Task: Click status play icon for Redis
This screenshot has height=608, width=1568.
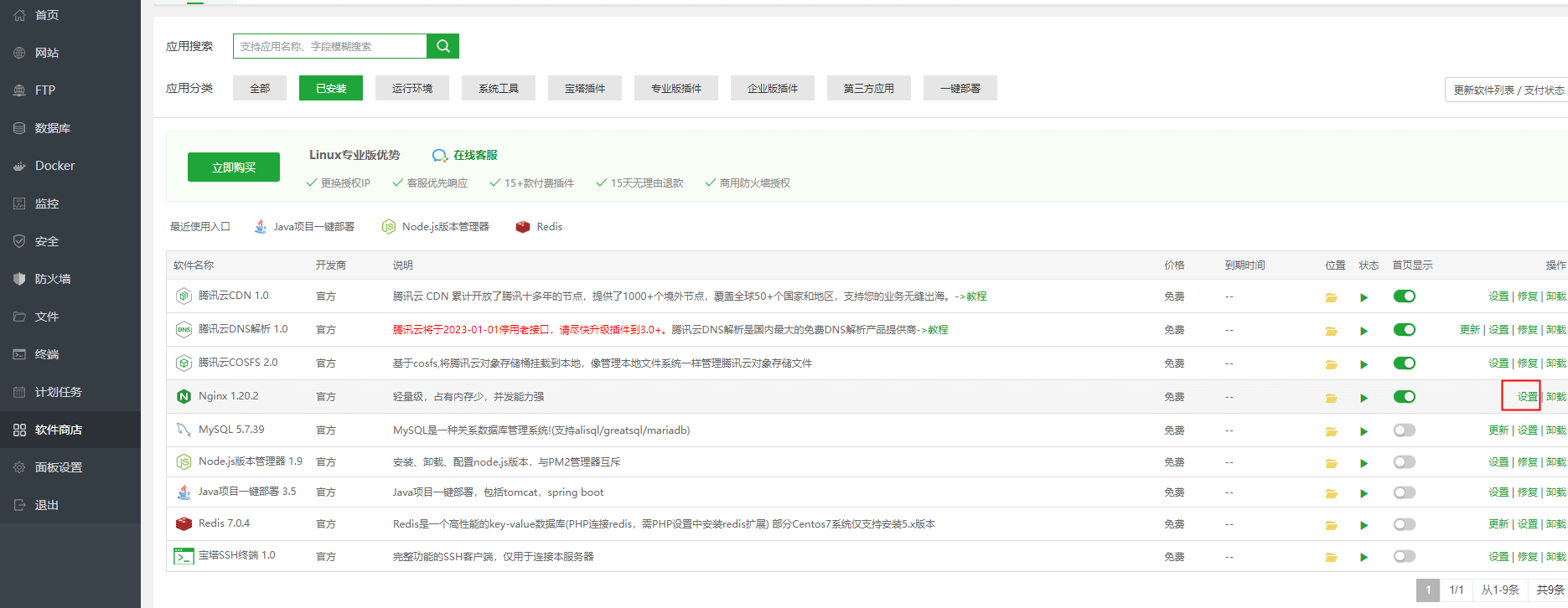Action: point(1364,525)
